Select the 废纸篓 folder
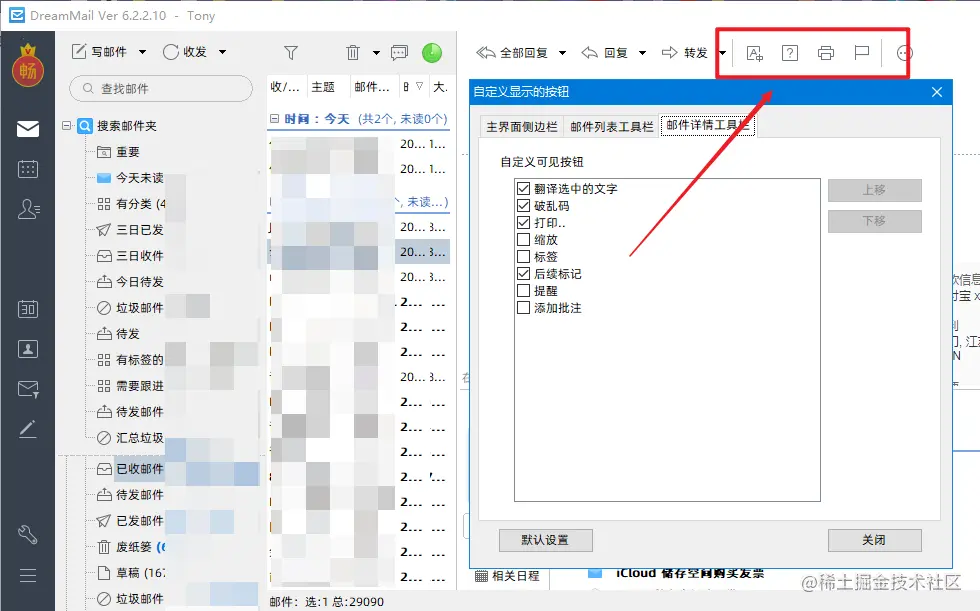This screenshot has height=611, width=980. click(131, 547)
